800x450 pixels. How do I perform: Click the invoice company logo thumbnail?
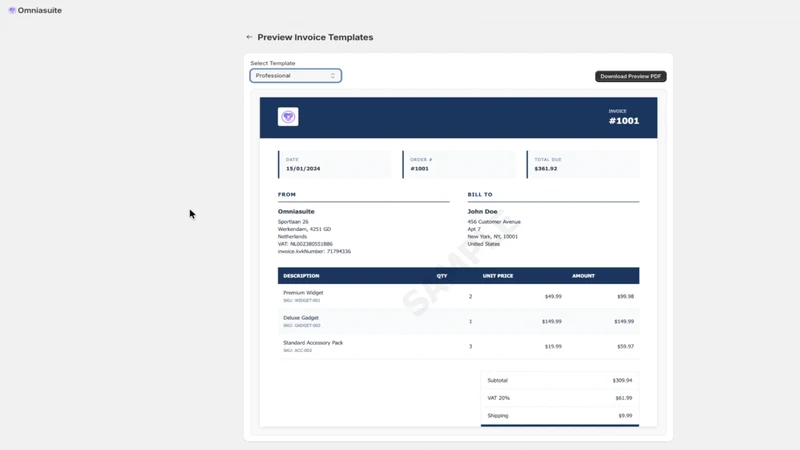pos(288,117)
